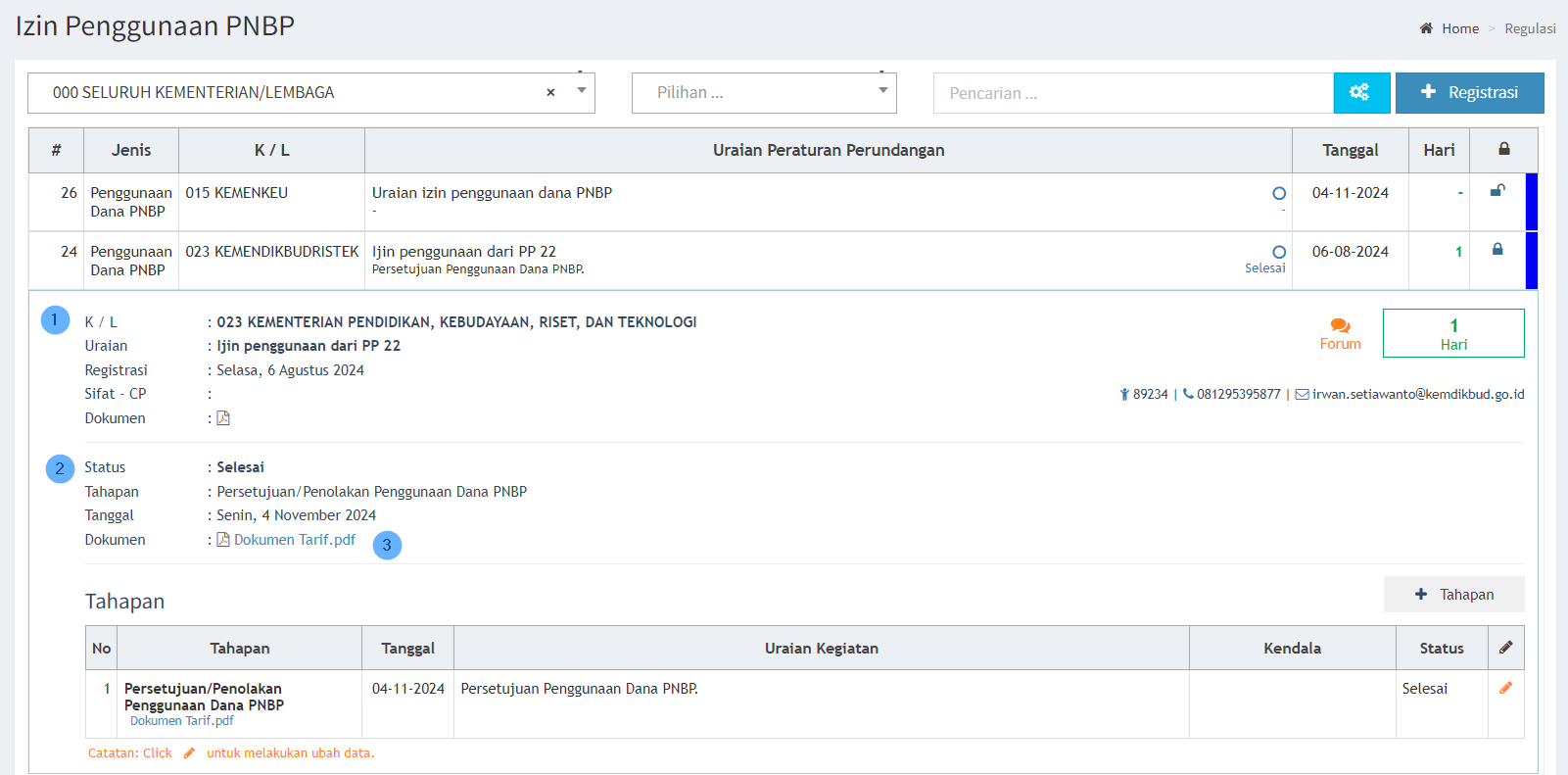Image resolution: width=1568 pixels, height=775 pixels.
Task: Open the PDF icon under Registrasi Dokumen
Action: coord(223,418)
